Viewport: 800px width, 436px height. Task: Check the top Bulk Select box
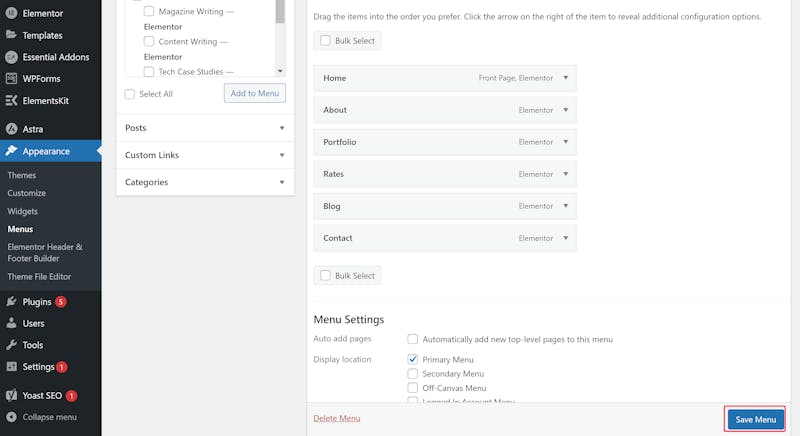point(325,40)
